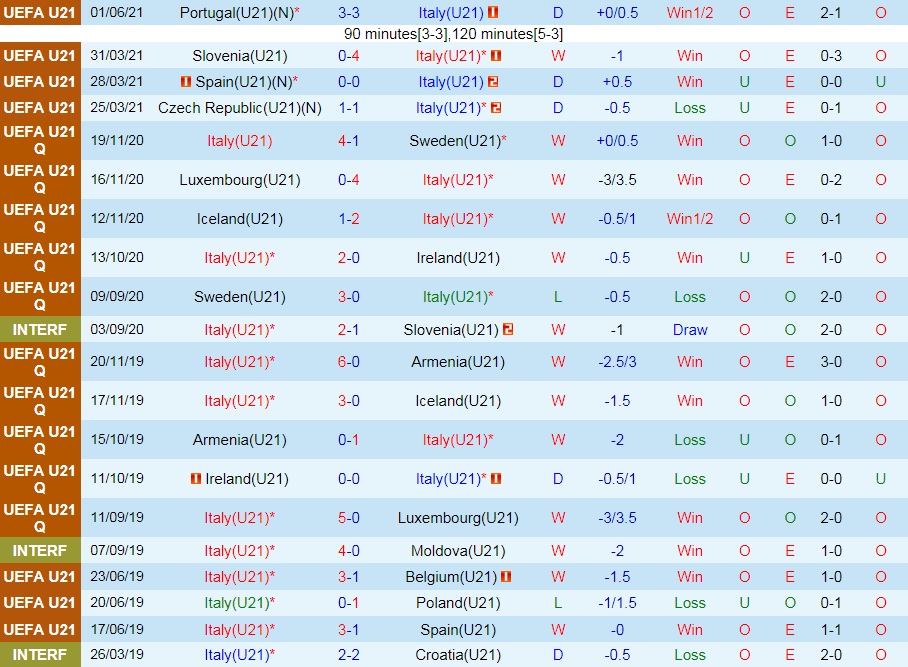Open Spain(U21) away team on 17/06/19
The width and height of the screenshot is (908, 667).
tap(457, 629)
